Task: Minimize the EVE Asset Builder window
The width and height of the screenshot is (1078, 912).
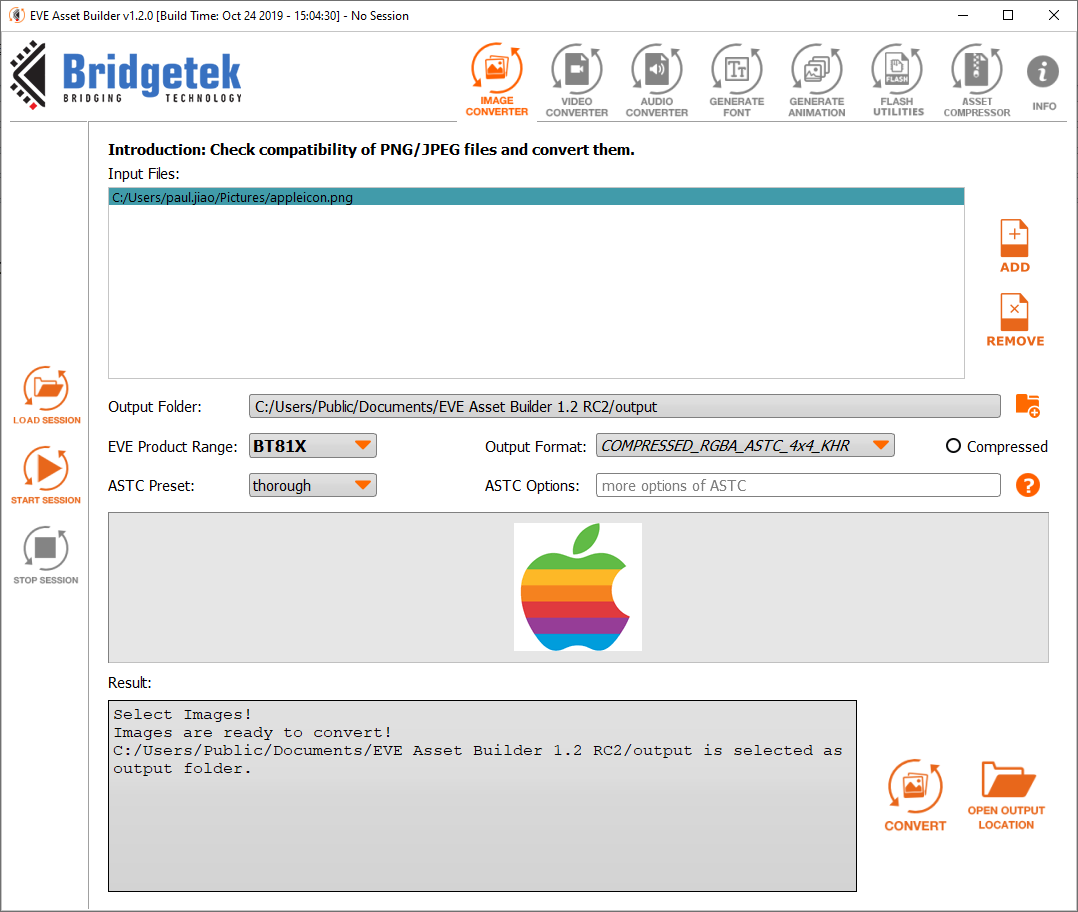Action: (963, 15)
